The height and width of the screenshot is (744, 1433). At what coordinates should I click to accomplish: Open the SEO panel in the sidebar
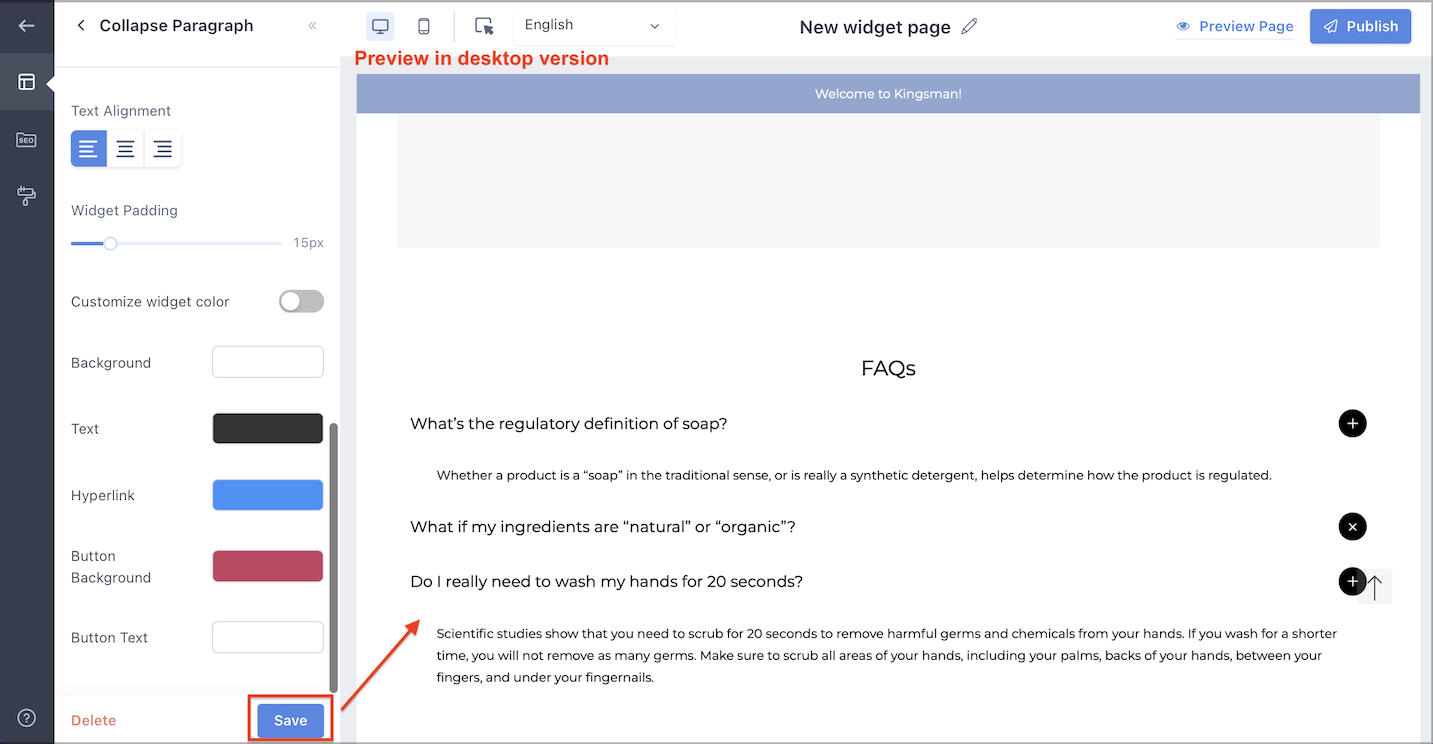(26, 139)
